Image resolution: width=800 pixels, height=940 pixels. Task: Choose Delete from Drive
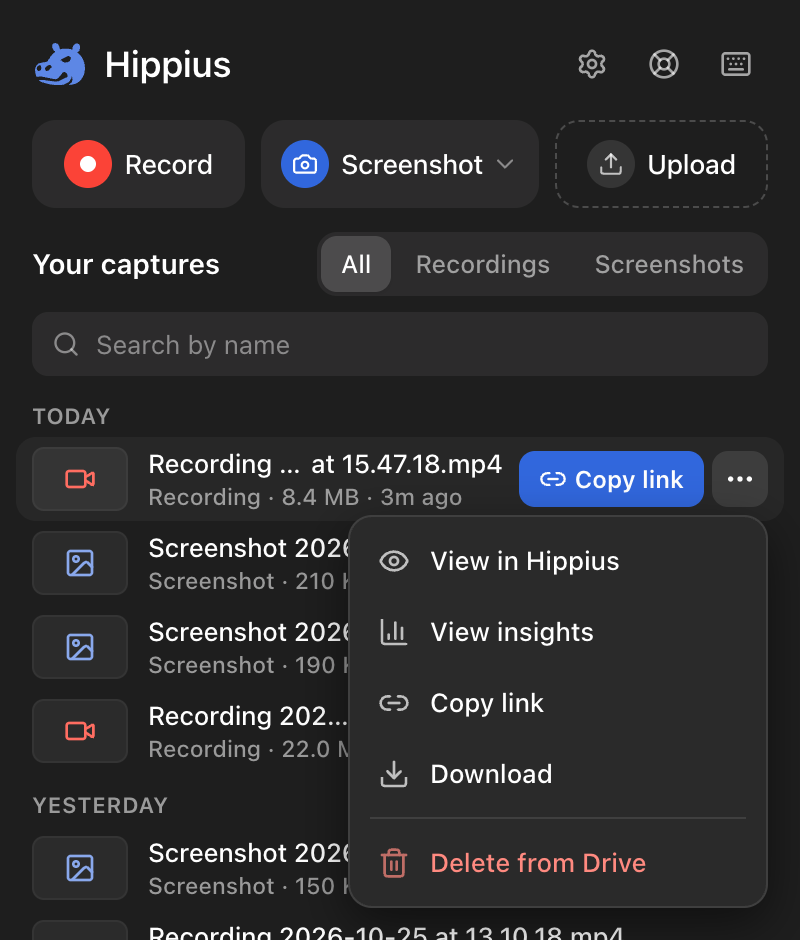point(558,863)
